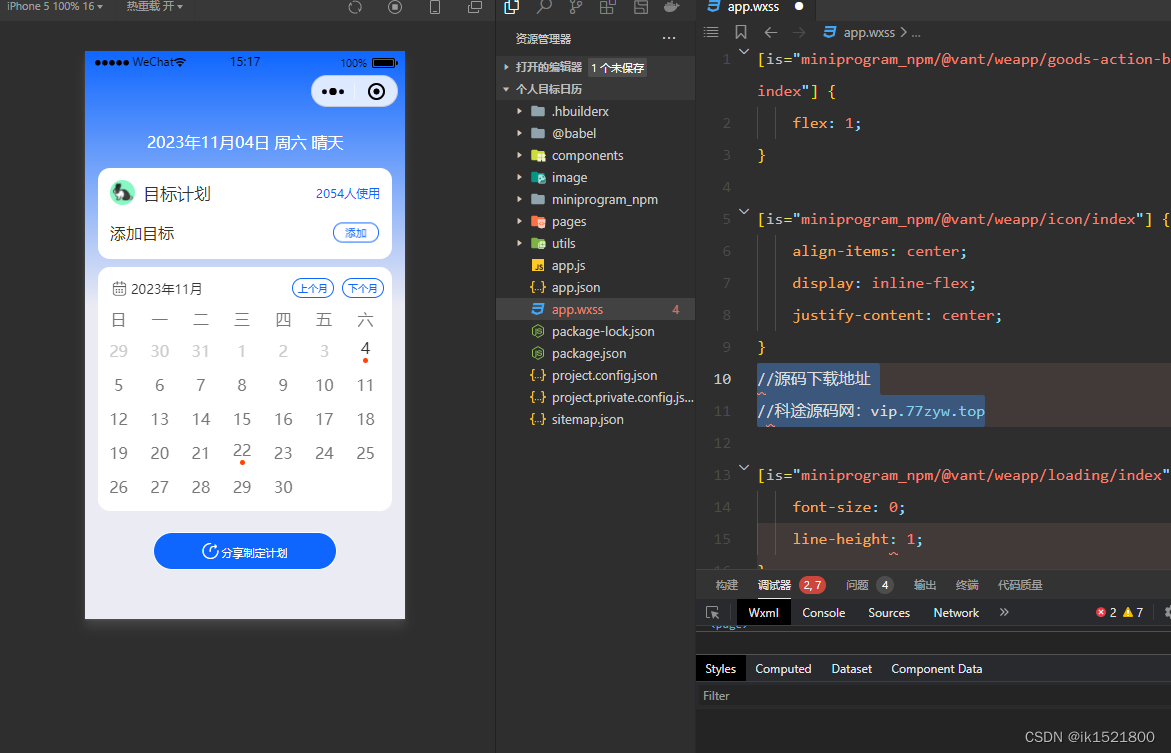
Task: Click the three-dot menu in mini program capsule
Action: (333, 92)
